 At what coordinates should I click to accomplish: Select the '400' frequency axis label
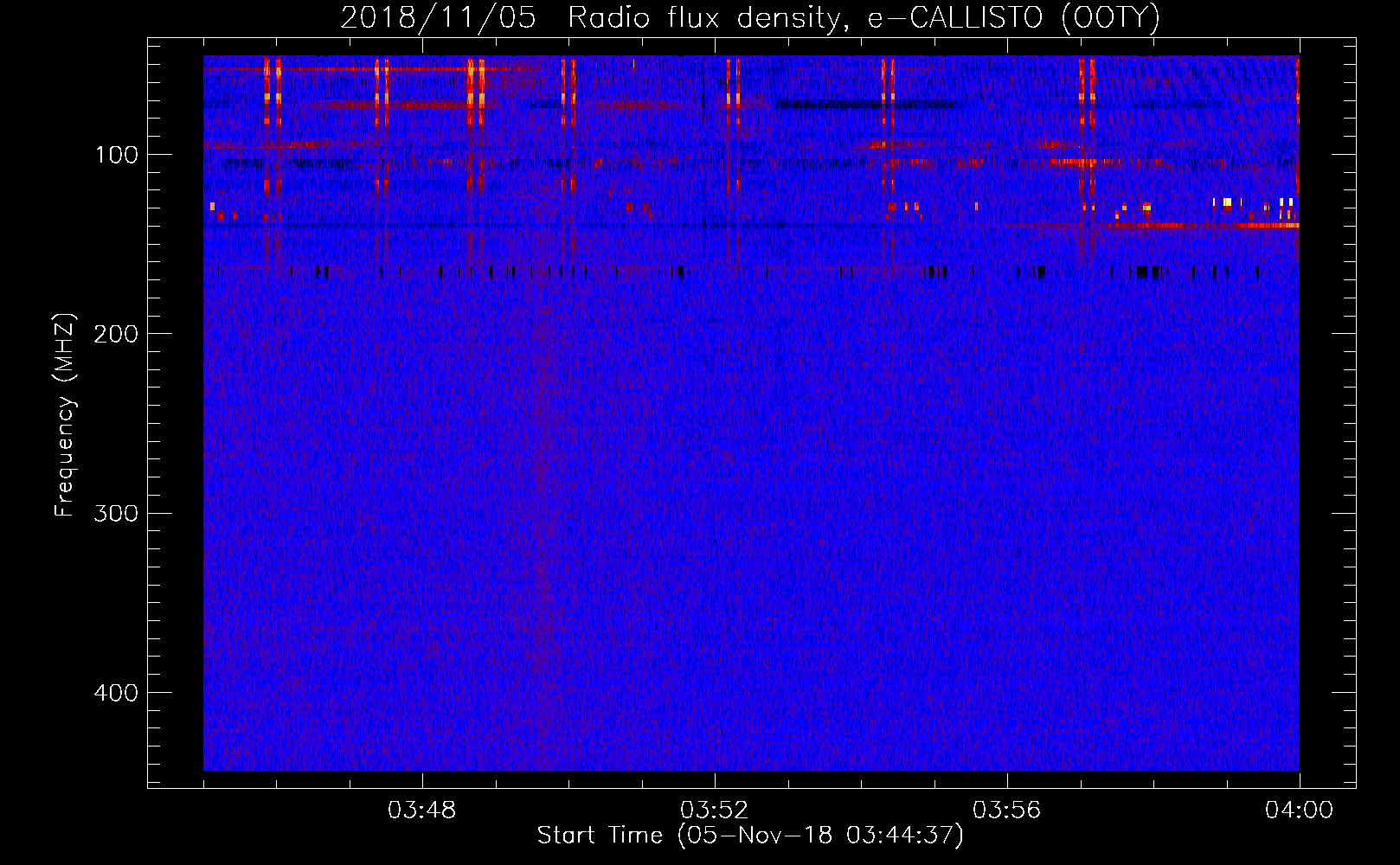(x=116, y=694)
